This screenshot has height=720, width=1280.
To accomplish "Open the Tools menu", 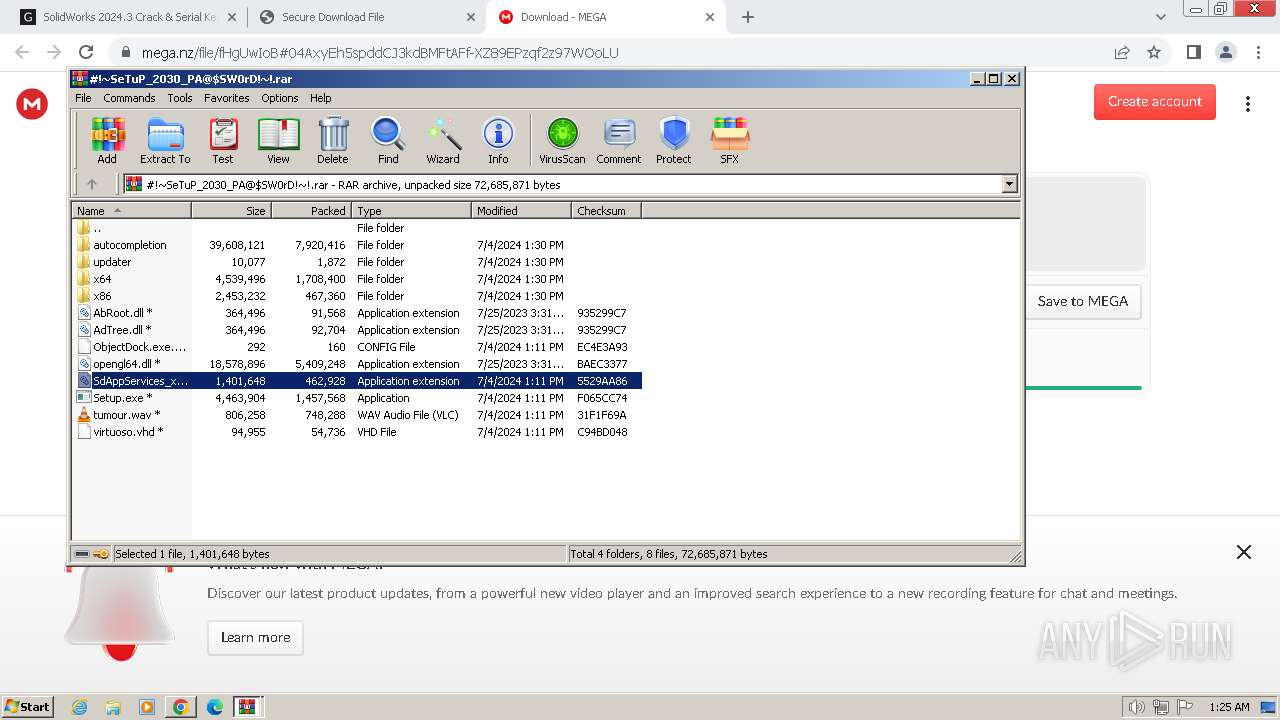I will pyautogui.click(x=180, y=98).
